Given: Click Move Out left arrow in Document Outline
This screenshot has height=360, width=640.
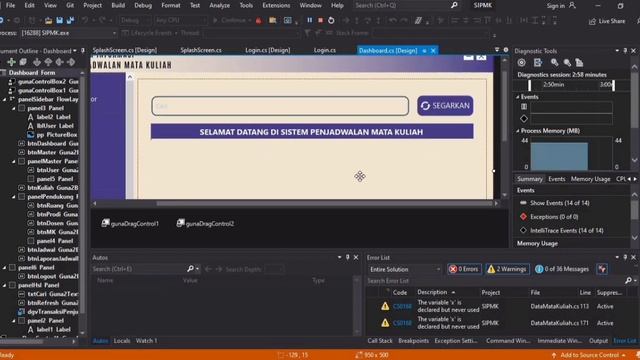Looking at the screenshot, I should [60, 62].
